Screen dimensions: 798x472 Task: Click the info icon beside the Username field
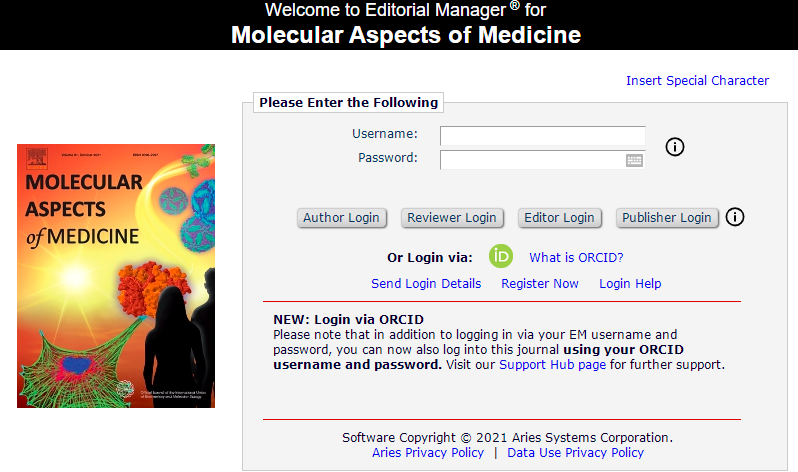click(674, 147)
